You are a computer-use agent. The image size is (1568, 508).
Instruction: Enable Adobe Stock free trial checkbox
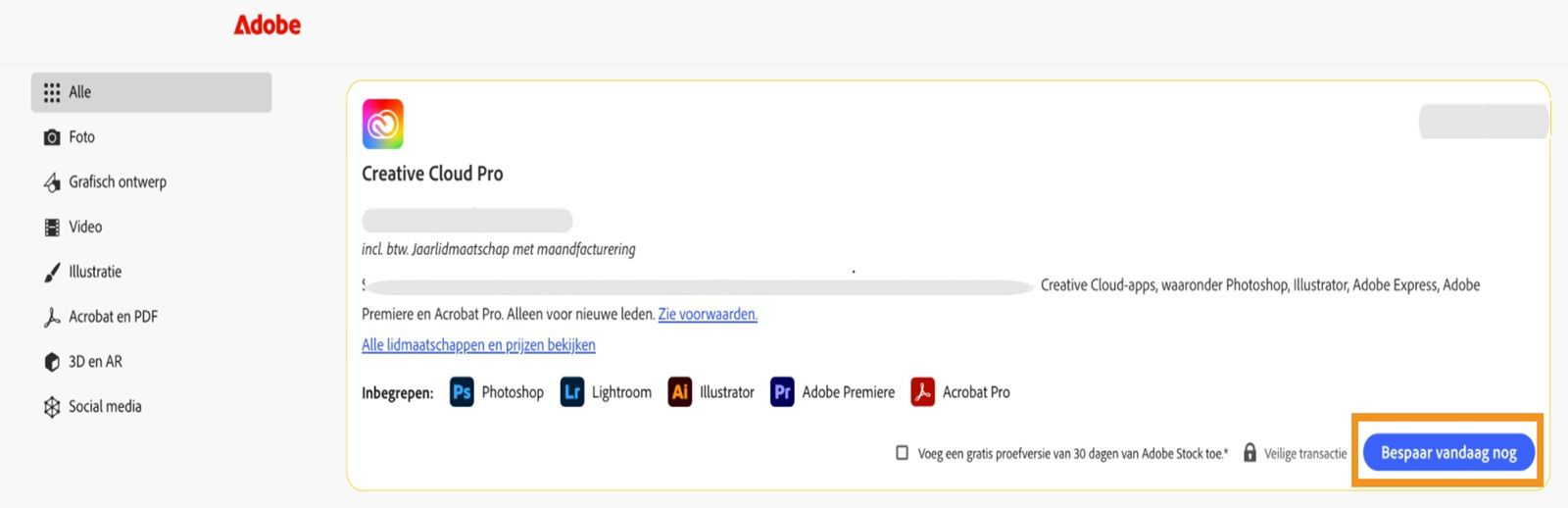902,453
